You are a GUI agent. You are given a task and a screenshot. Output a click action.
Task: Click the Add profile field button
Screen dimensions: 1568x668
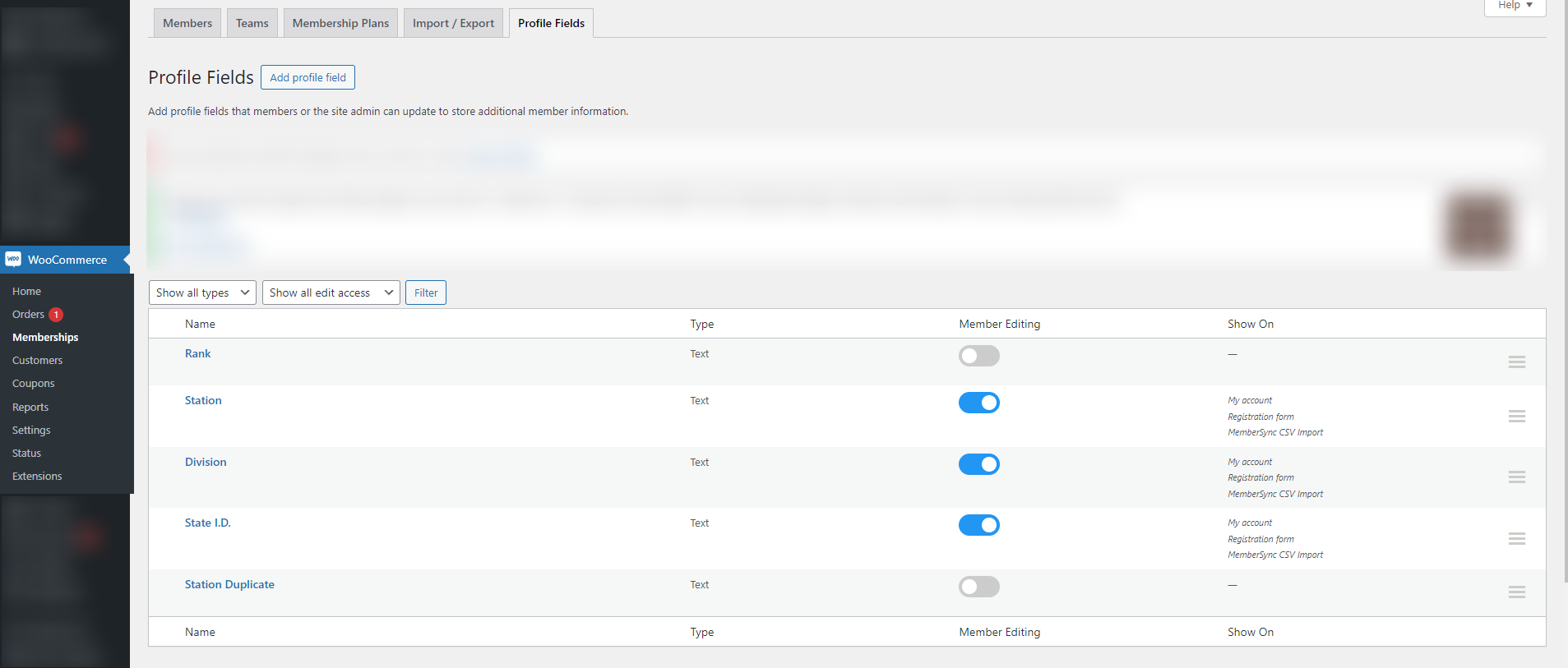point(308,77)
